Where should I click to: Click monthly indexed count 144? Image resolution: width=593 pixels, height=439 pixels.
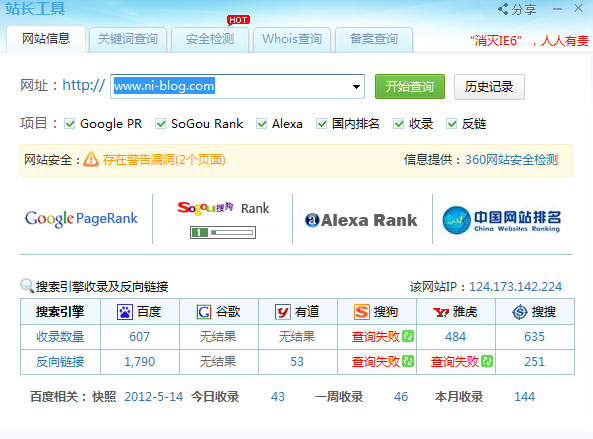525,397
